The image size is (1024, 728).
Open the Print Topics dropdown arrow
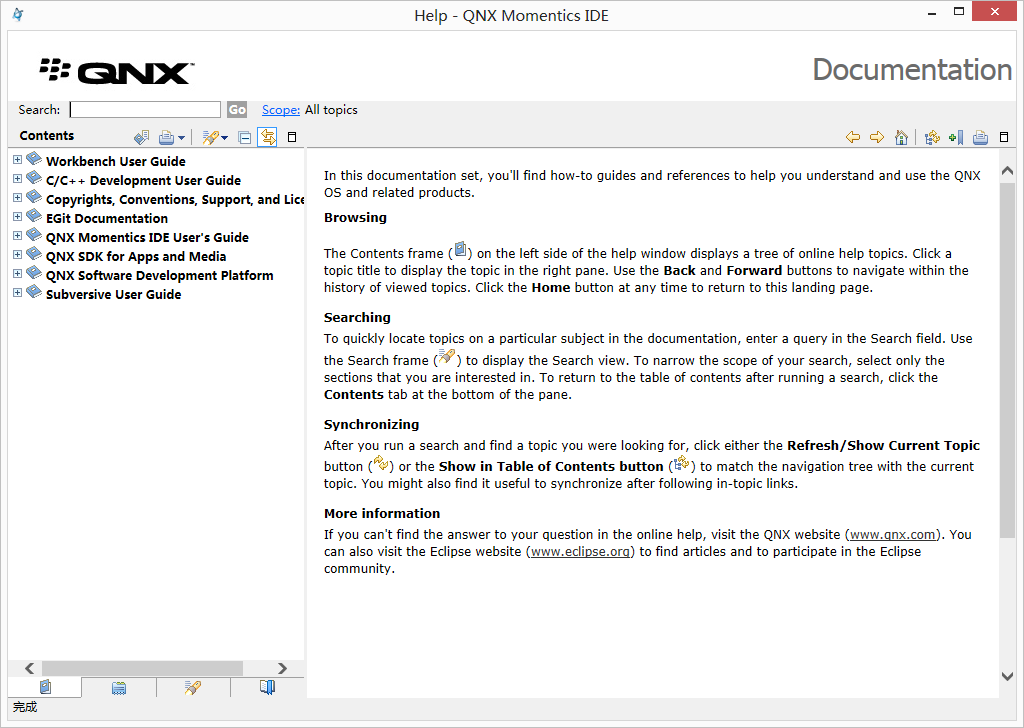[181, 138]
